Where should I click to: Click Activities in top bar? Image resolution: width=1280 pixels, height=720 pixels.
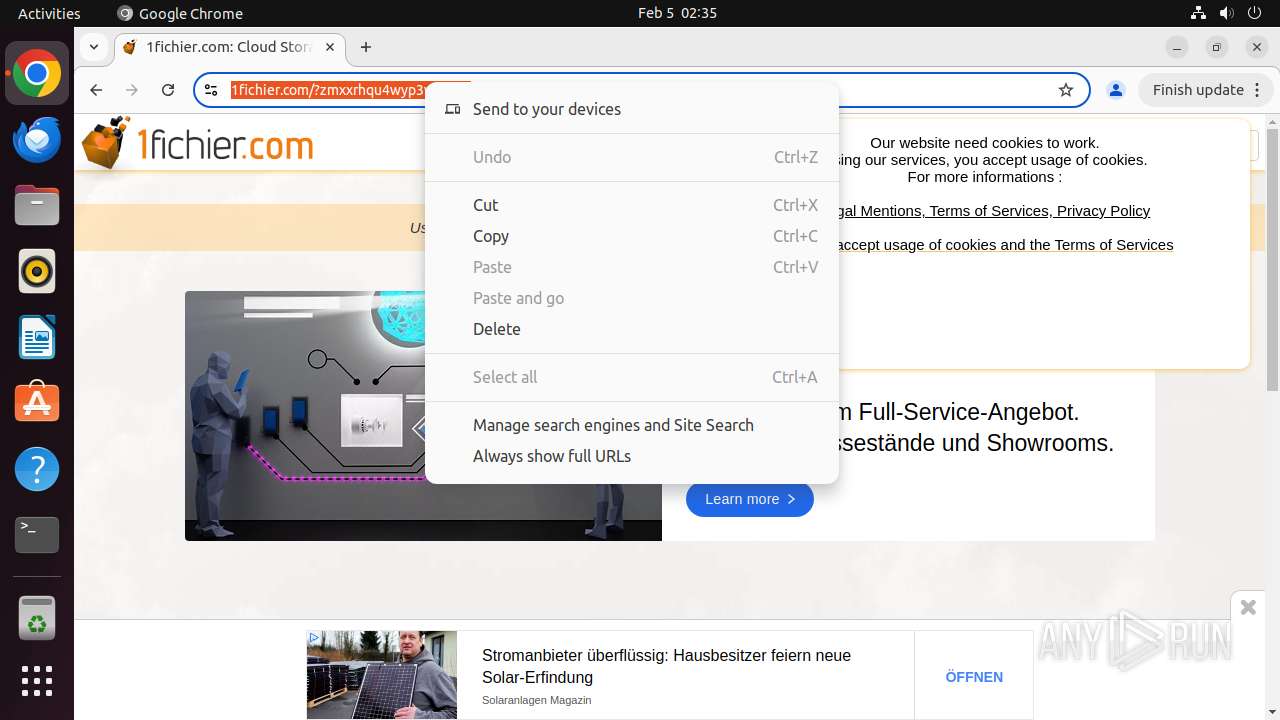49,13
